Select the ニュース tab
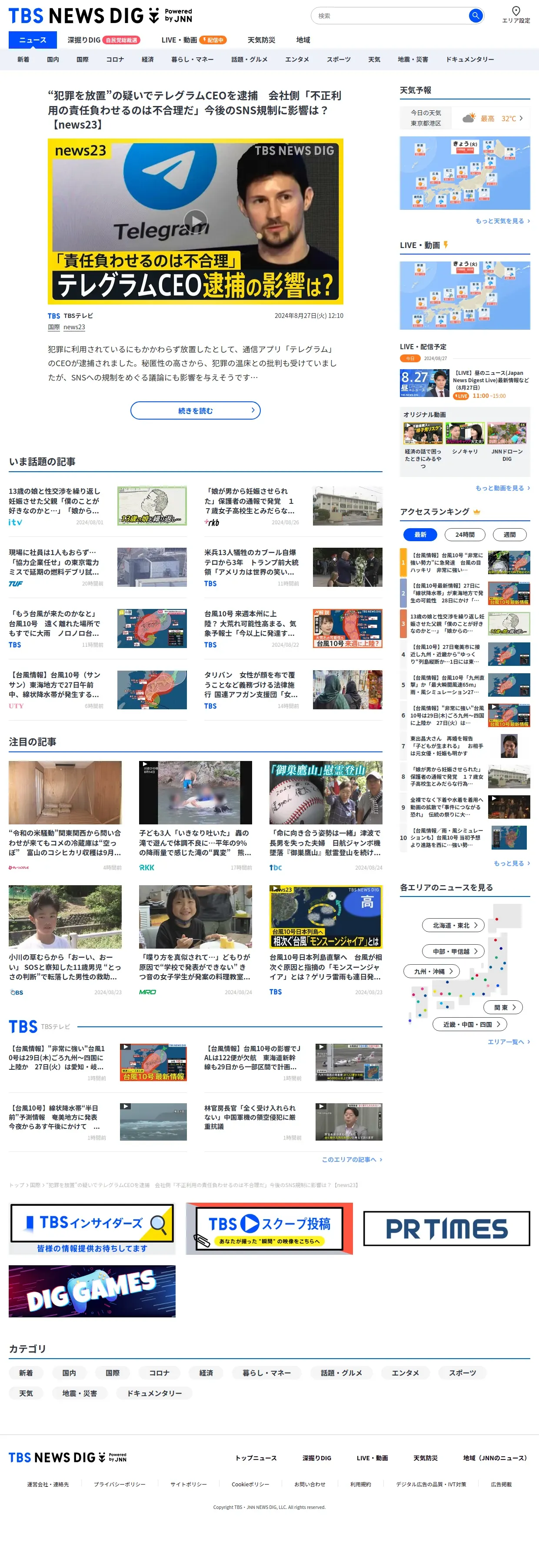 coord(32,40)
